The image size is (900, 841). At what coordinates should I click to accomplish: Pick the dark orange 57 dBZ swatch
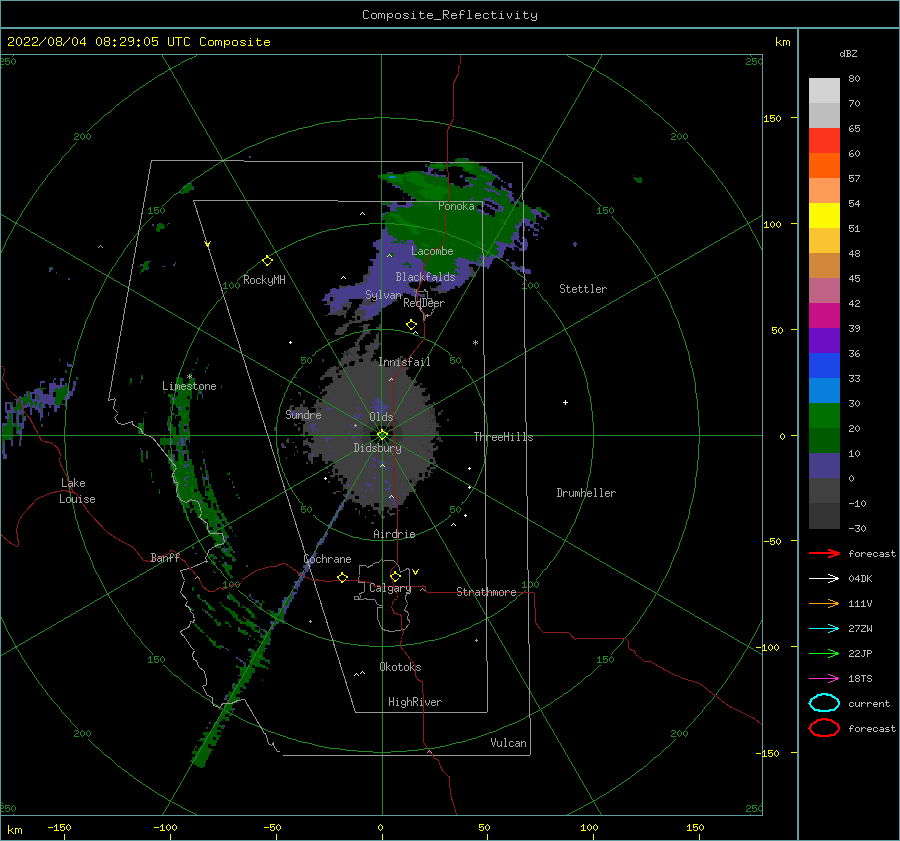pos(824,165)
